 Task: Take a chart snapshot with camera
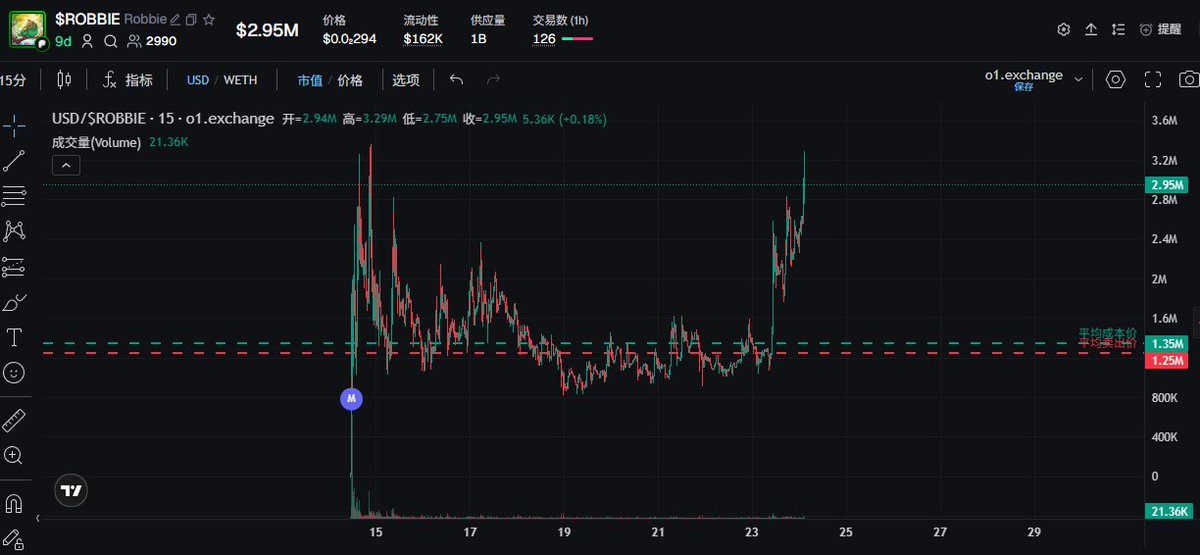[x=1187, y=80]
